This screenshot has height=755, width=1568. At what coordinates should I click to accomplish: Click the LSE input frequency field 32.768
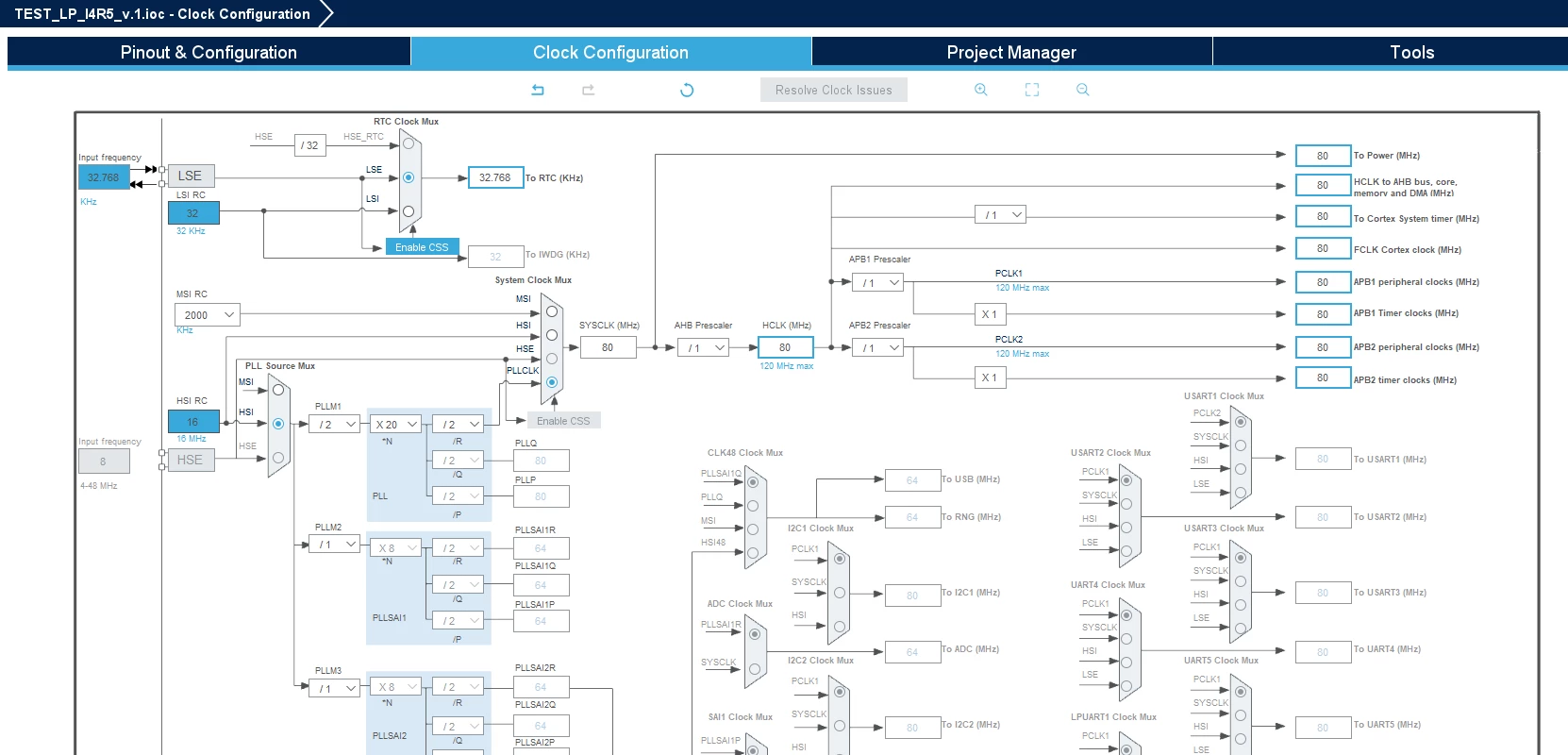tap(104, 176)
